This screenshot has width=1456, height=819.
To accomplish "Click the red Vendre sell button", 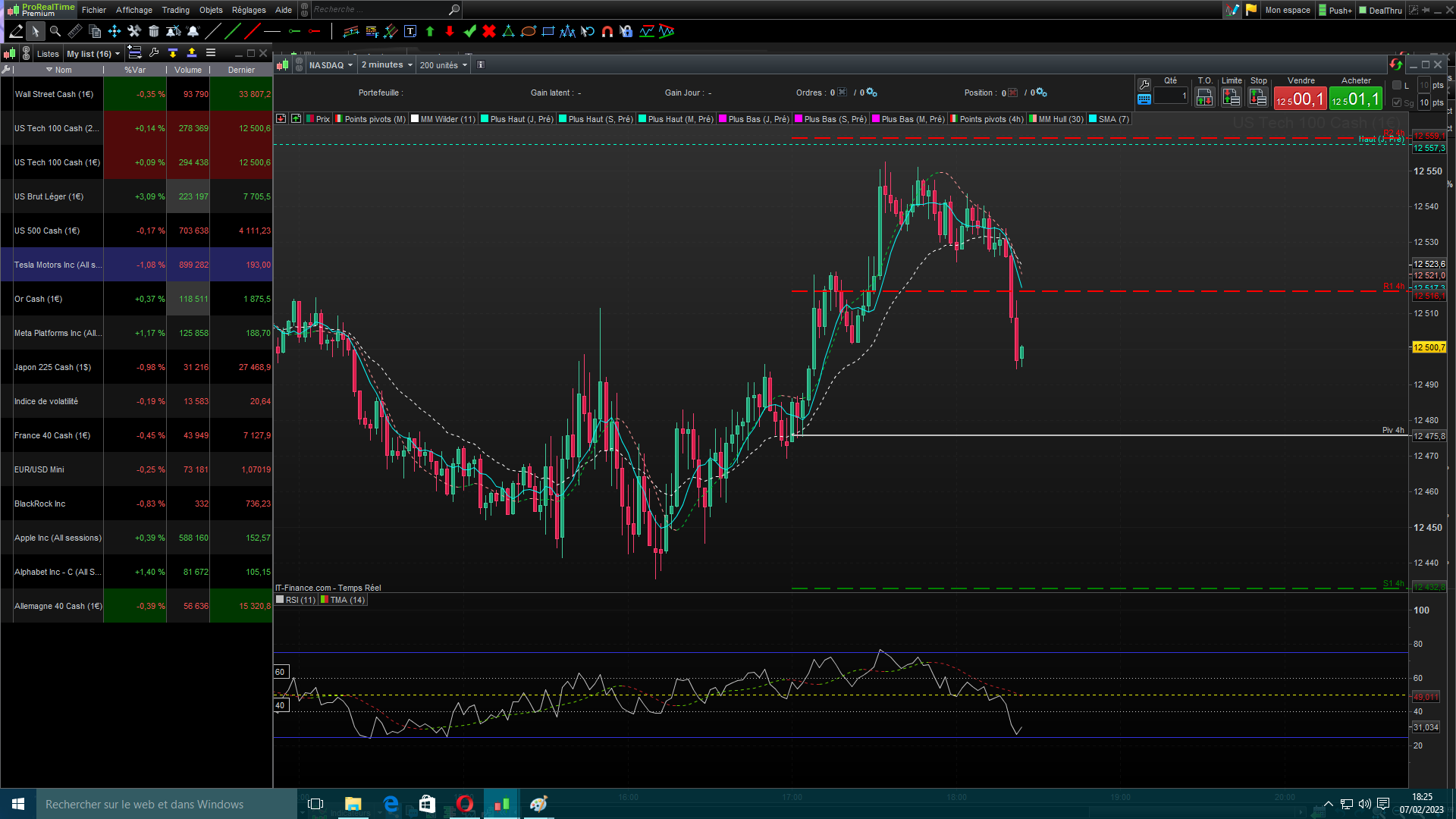I will [1300, 99].
